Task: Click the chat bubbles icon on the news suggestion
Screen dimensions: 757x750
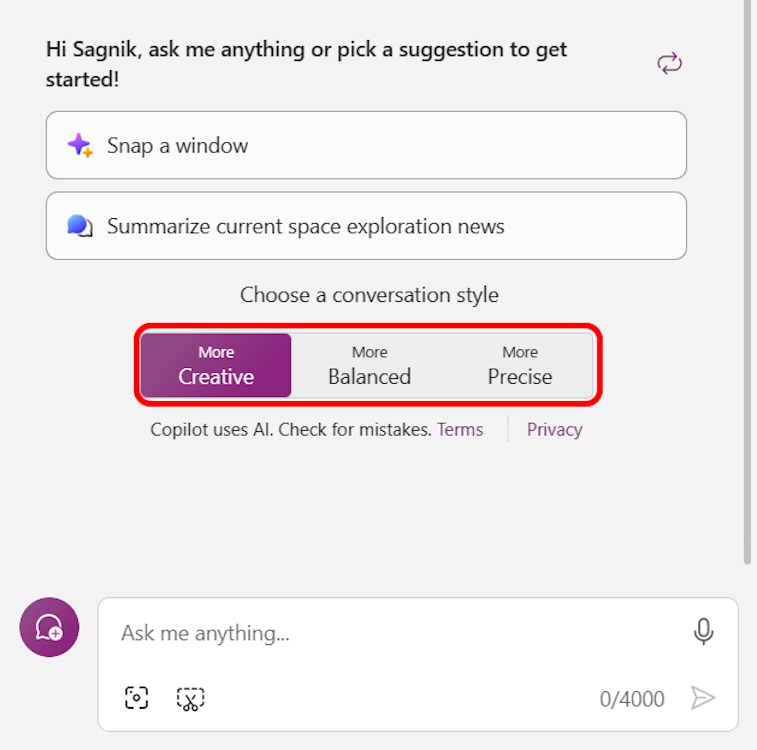Action: pyautogui.click(x=80, y=226)
